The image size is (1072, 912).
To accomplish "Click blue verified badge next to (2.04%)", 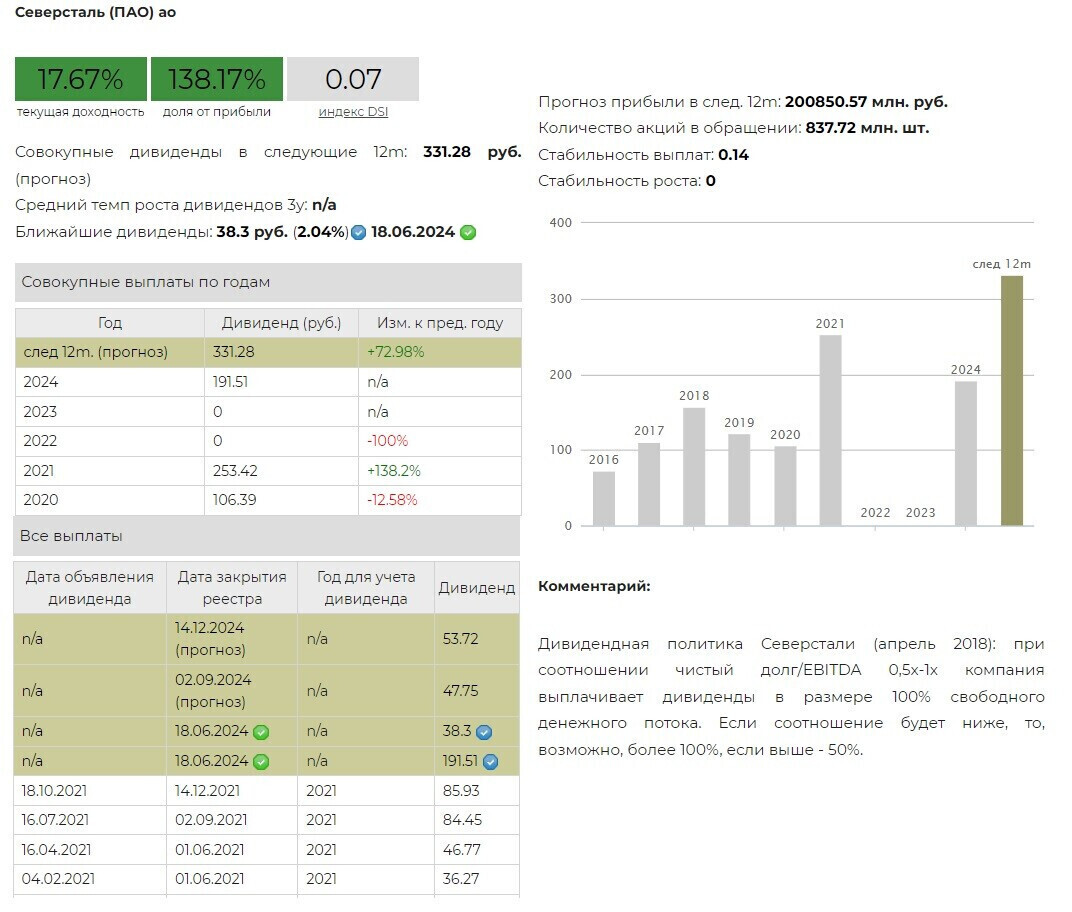I will pos(358,233).
